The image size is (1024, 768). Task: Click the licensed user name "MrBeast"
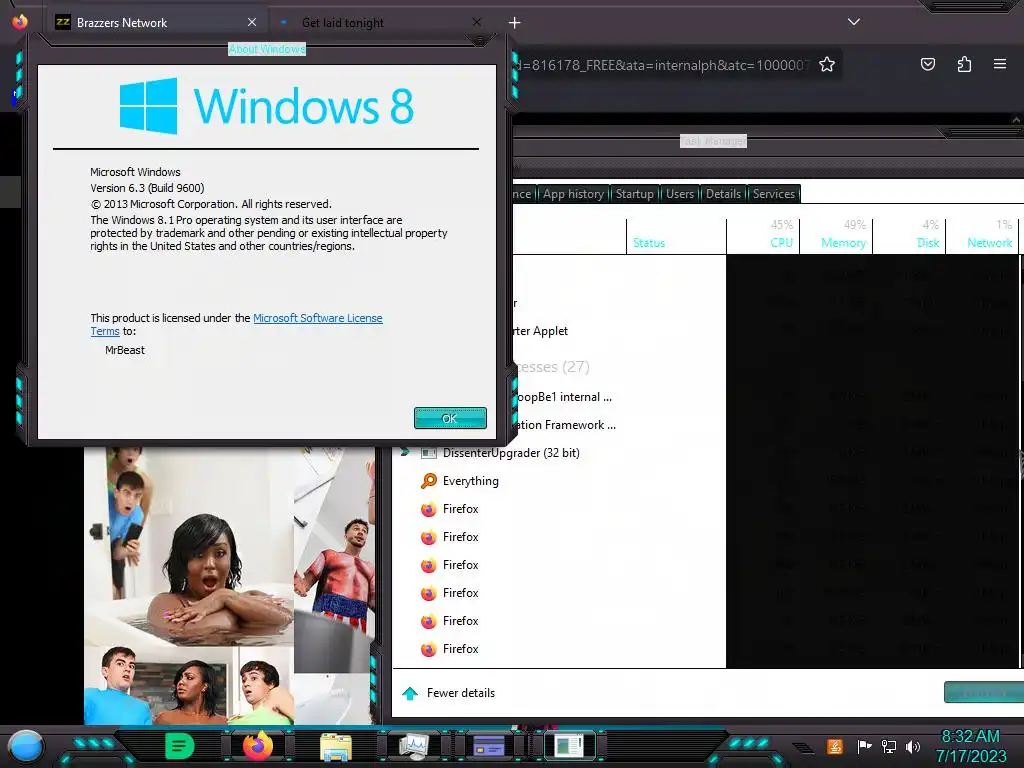tap(125, 350)
